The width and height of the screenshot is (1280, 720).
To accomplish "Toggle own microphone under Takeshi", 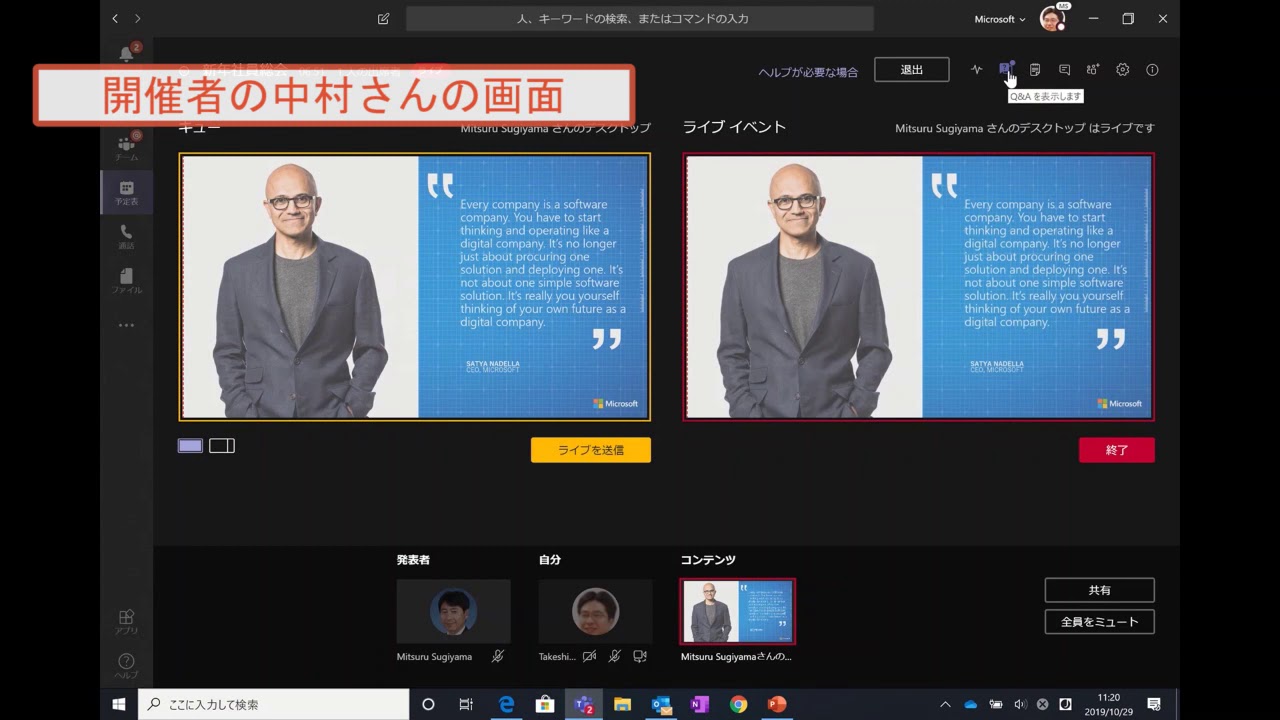I will point(615,656).
